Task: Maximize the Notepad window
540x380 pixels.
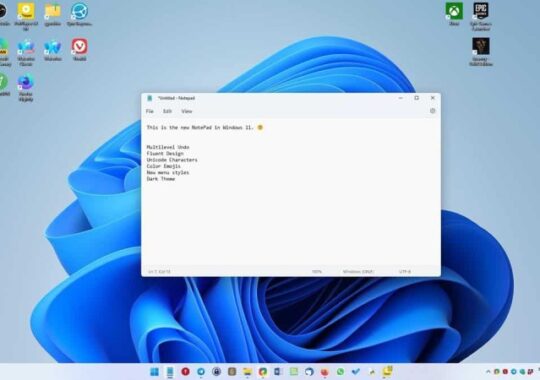Action: coord(416,98)
